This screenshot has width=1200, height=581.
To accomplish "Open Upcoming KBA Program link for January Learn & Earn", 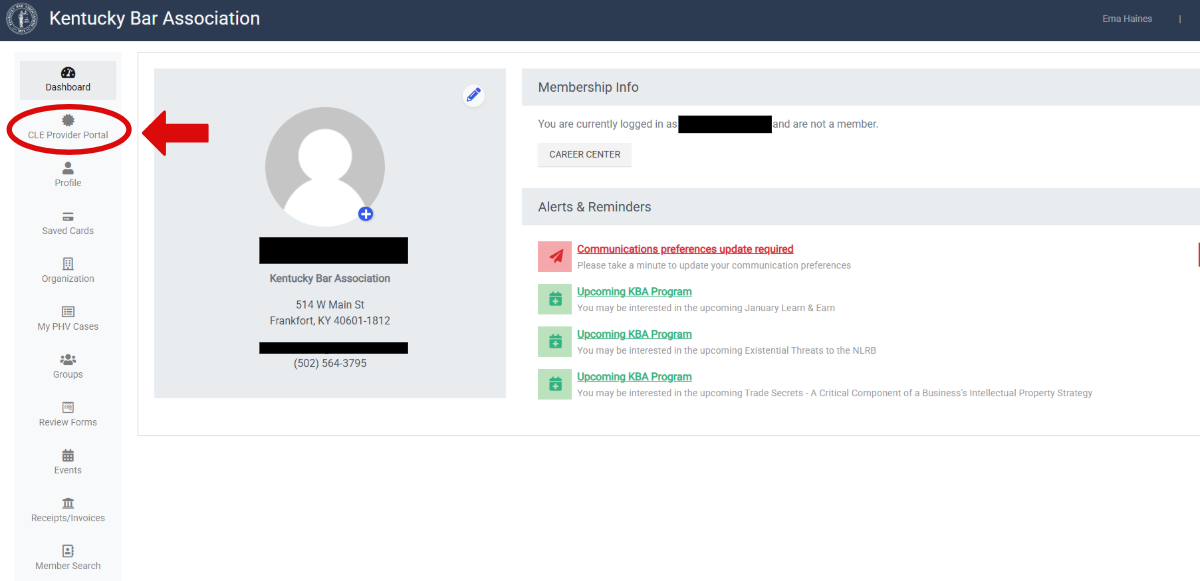I will [x=634, y=292].
